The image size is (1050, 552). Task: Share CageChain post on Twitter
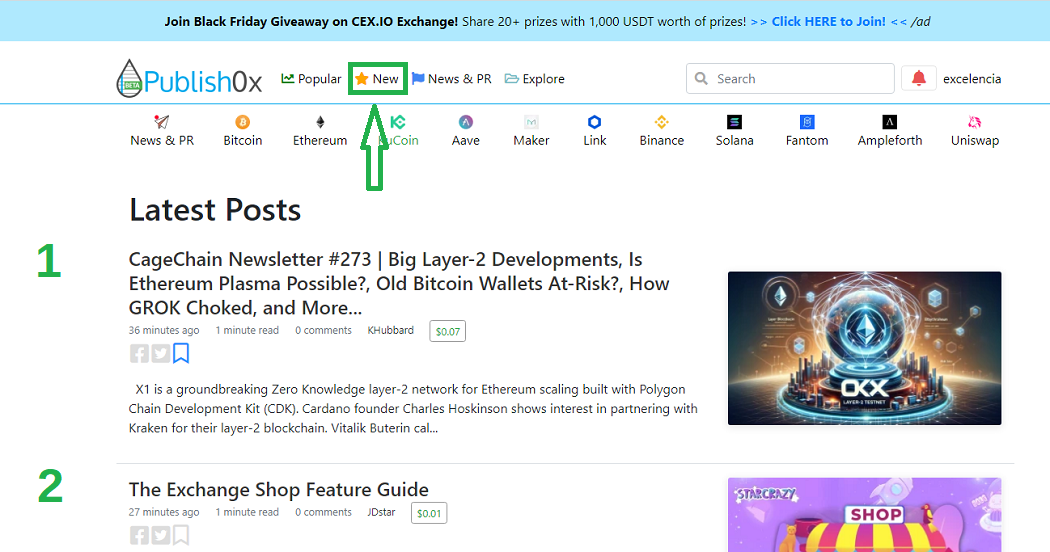(x=161, y=353)
